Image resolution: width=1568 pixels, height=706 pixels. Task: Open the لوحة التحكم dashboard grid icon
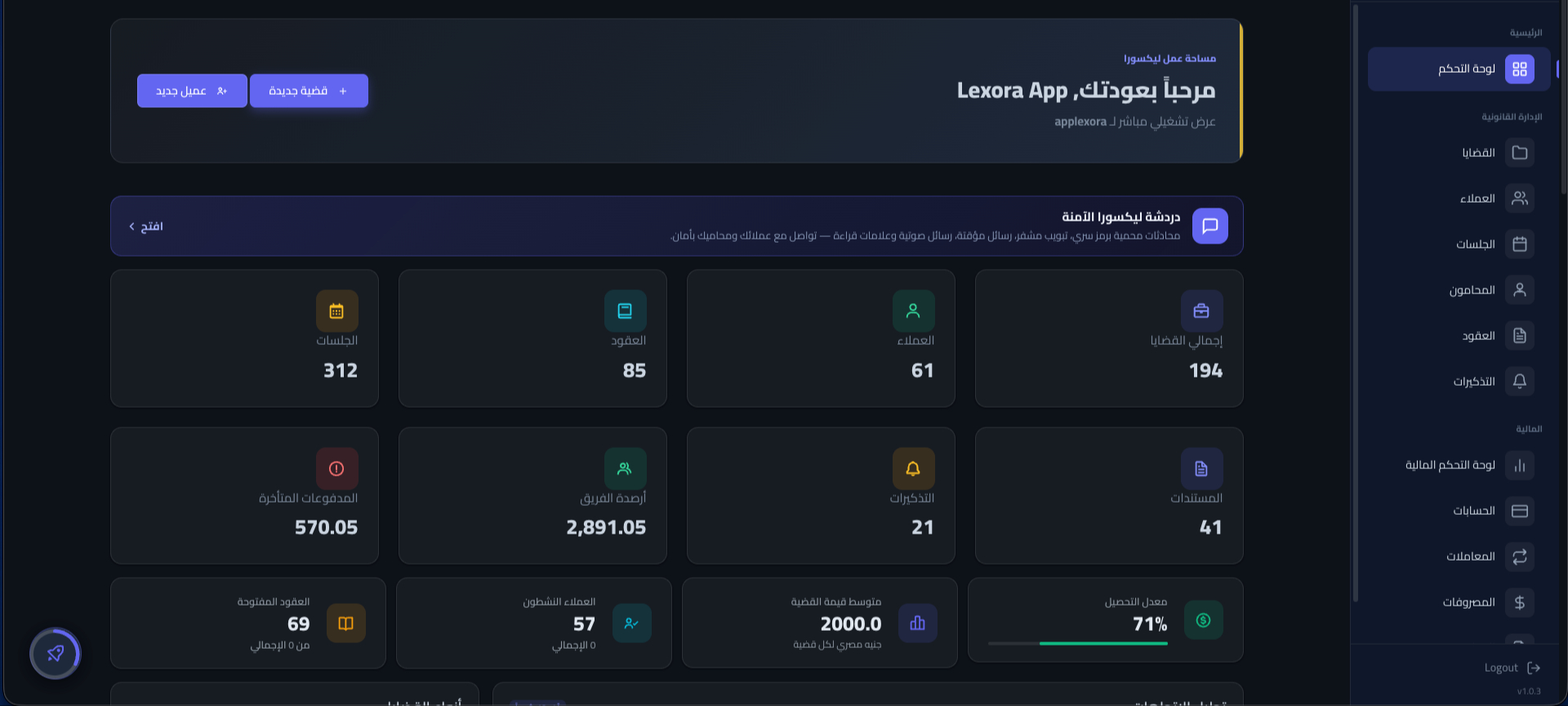click(1519, 69)
